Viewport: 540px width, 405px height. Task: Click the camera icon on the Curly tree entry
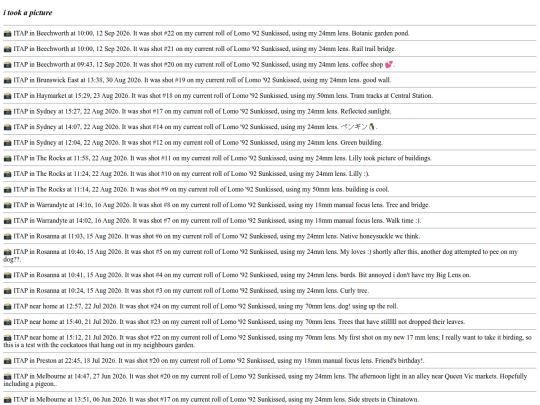click(7, 291)
